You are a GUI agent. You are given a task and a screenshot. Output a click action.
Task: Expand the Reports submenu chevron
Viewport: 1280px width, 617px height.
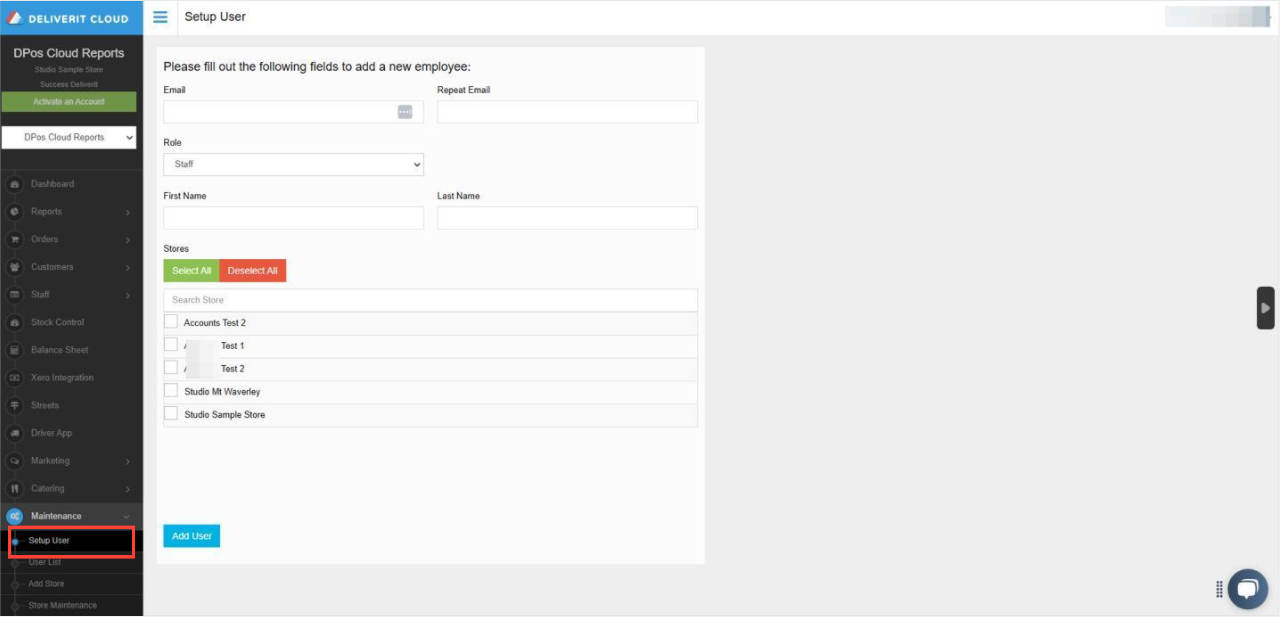[128, 212]
